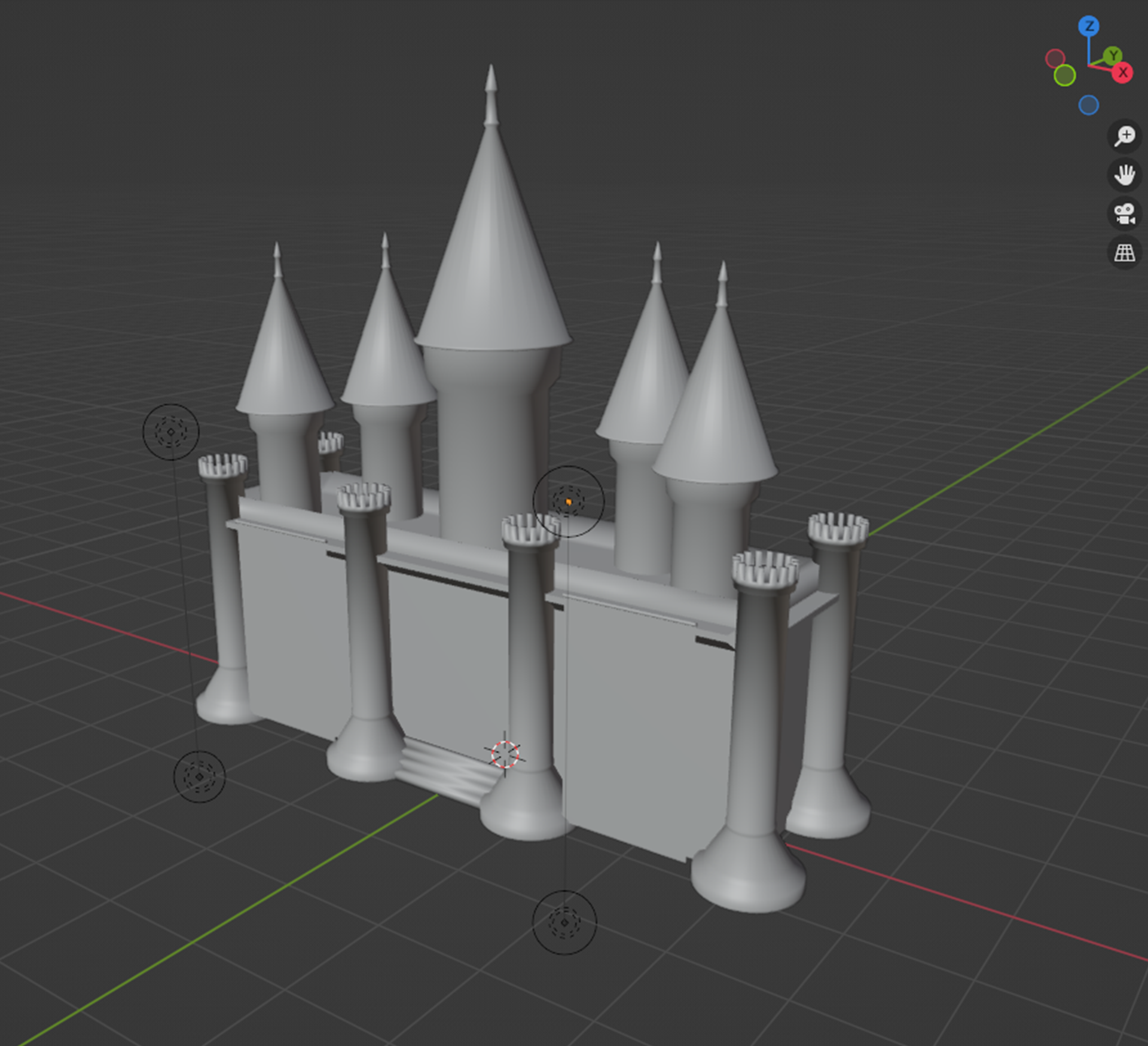Click the unlabeled dark red negative-X circle
The width and height of the screenshot is (1148, 1046).
tap(1055, 59)
